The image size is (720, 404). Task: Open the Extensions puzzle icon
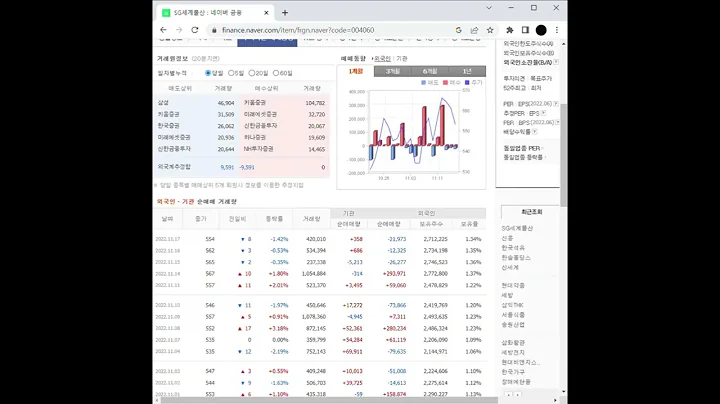[510, 30]
